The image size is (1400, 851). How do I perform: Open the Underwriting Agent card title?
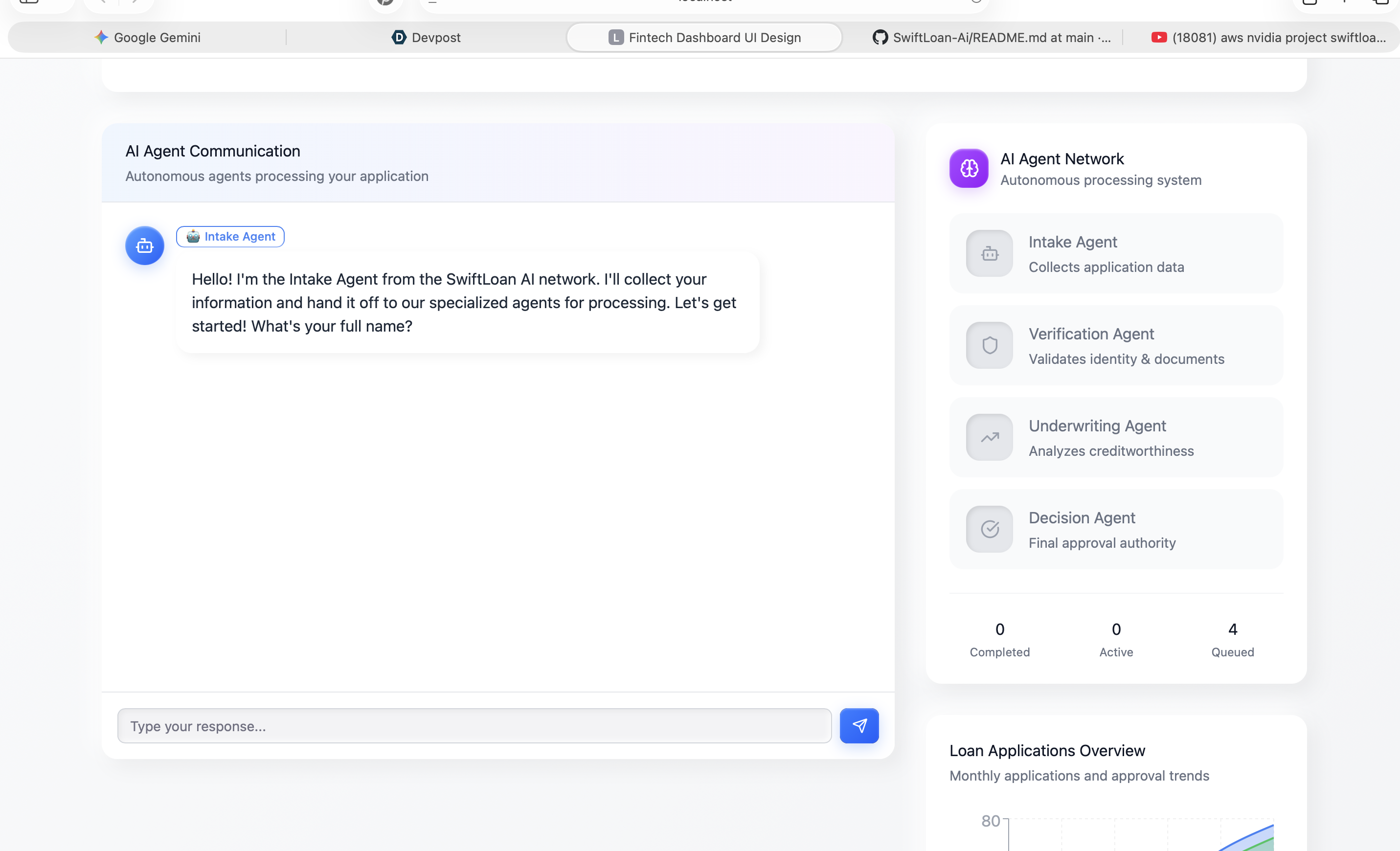coord(1097,425)
